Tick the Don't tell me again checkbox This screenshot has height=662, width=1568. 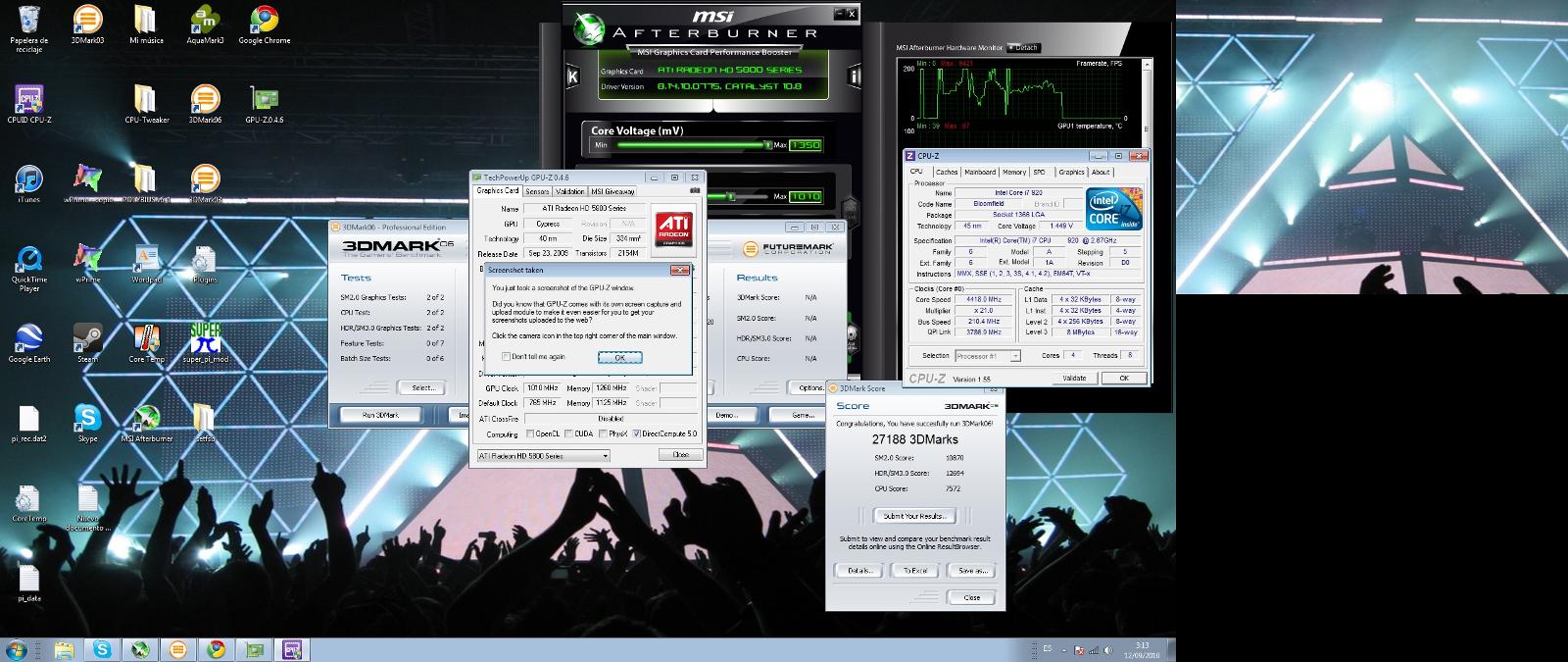pos(506,357)
